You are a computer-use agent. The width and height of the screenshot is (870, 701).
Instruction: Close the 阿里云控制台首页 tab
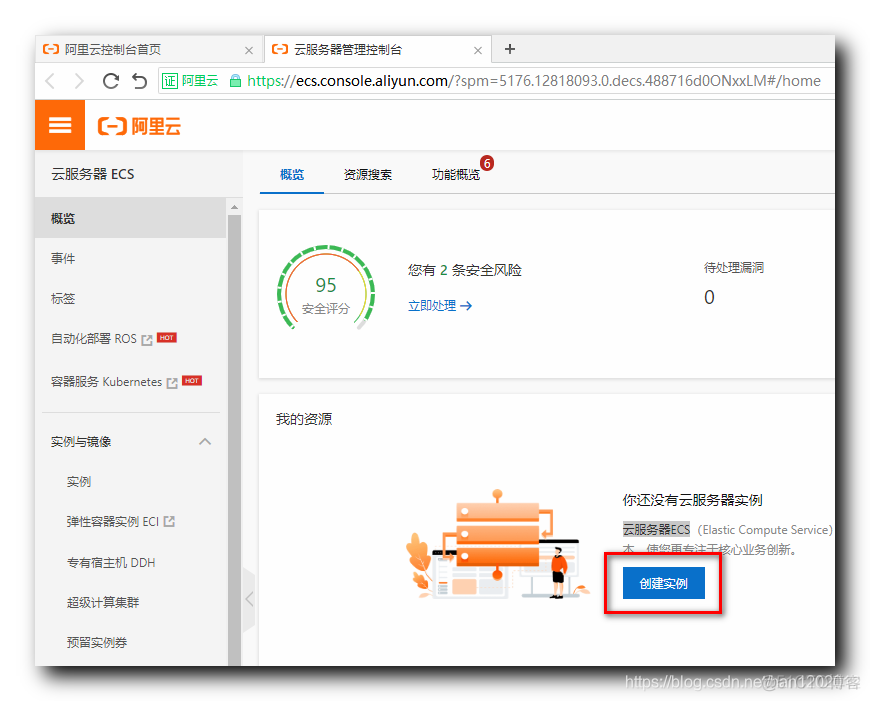click(x=249, y=51)
